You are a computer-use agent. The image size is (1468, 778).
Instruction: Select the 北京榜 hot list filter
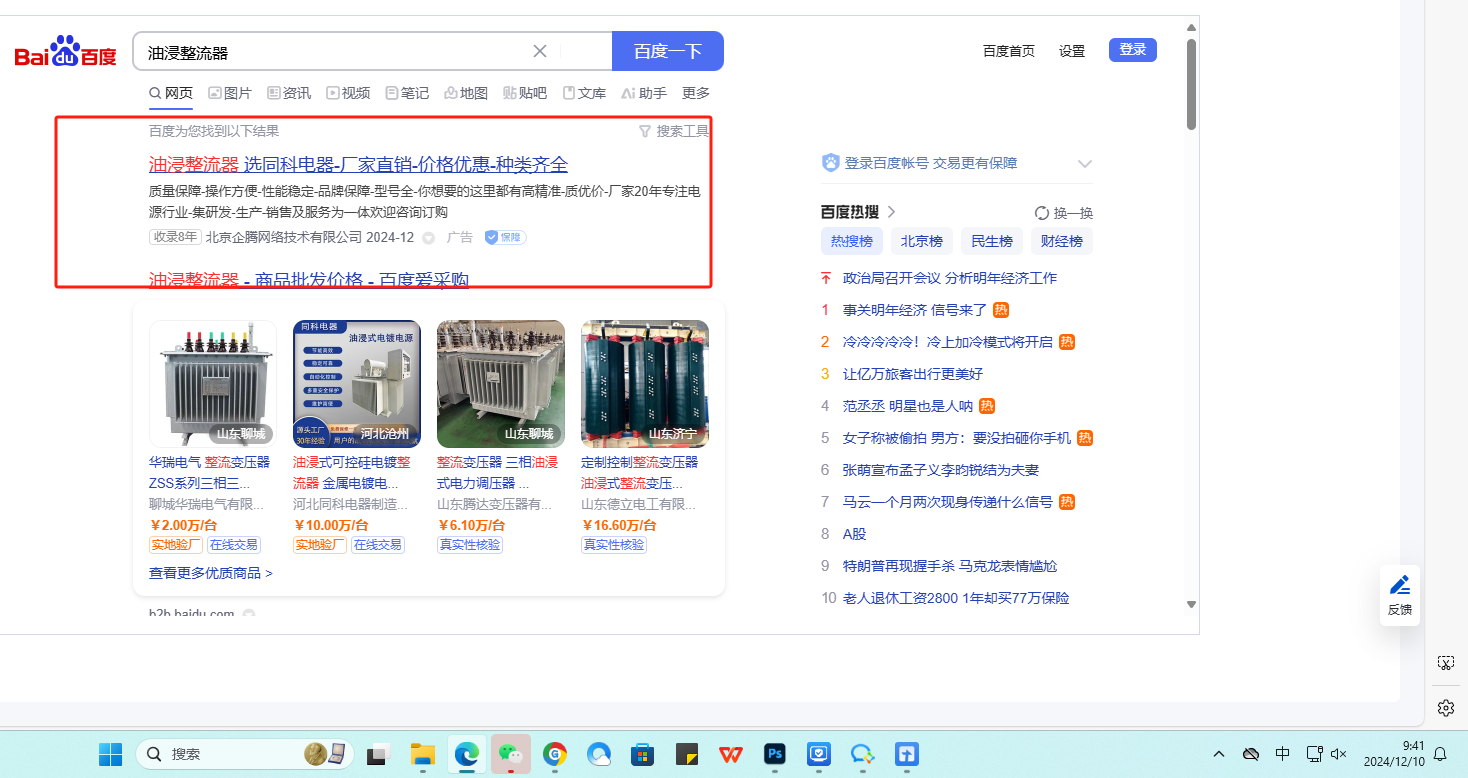click(x=921, y=241)
